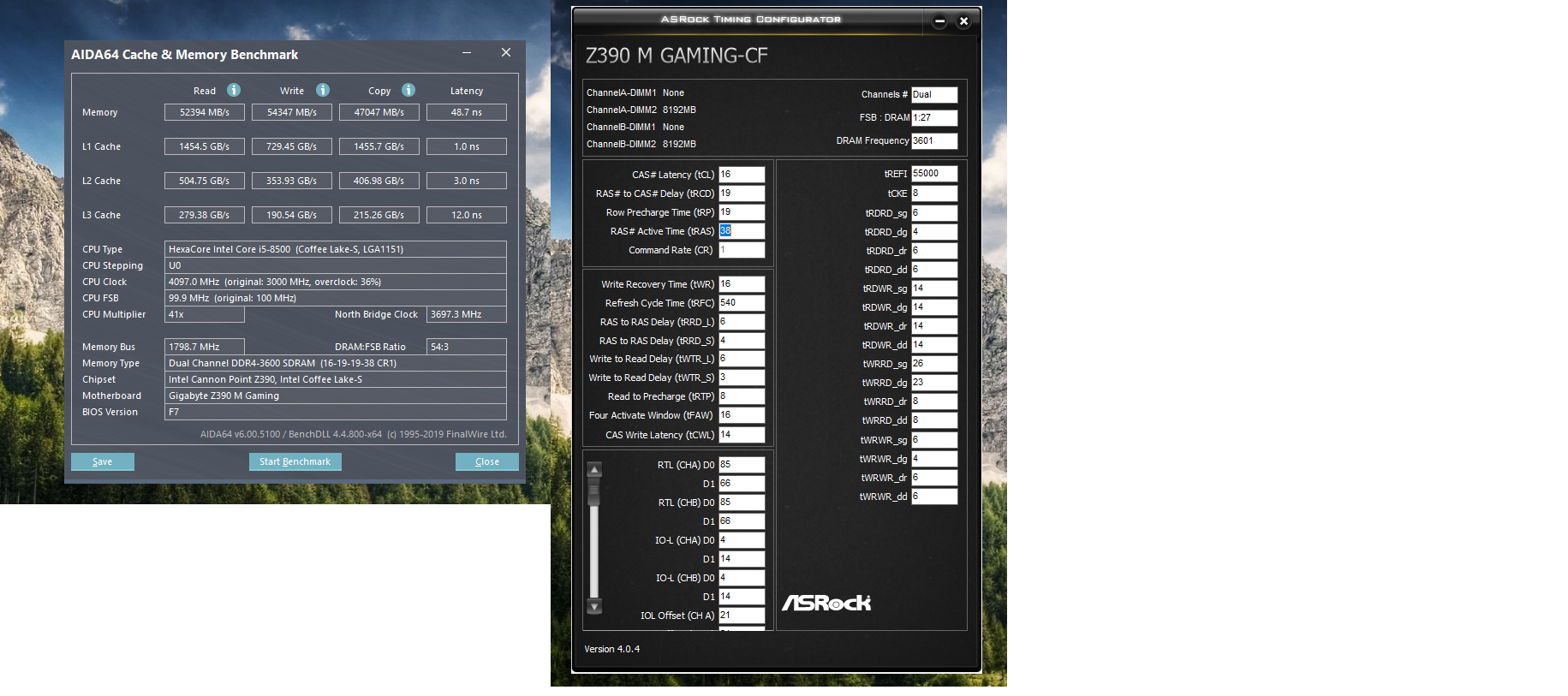Screen dimensions: 1568x696
Task: Click the RTL panel vertical scrollbar thumb
Action: 594,491
